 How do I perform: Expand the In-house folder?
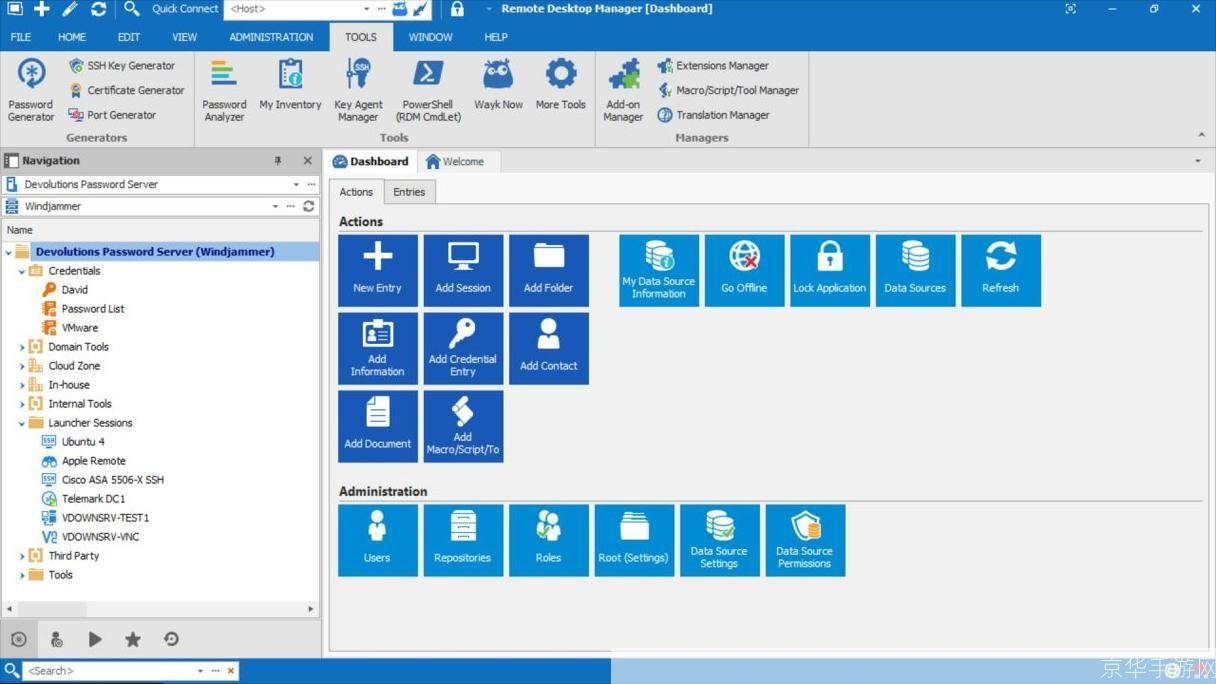click(x=22, y=385)
